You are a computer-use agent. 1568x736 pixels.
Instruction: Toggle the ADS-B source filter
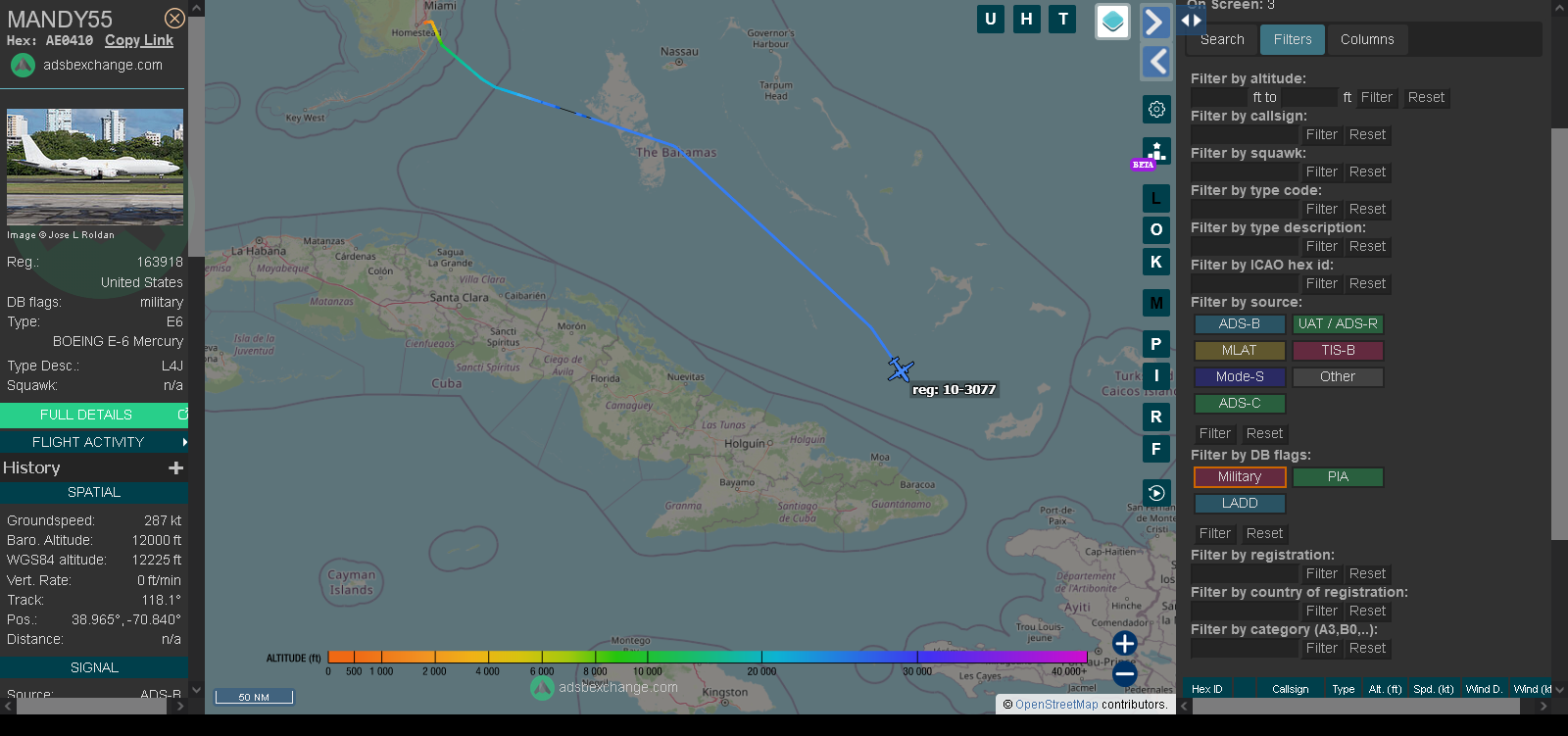(x=1240, y=324)
